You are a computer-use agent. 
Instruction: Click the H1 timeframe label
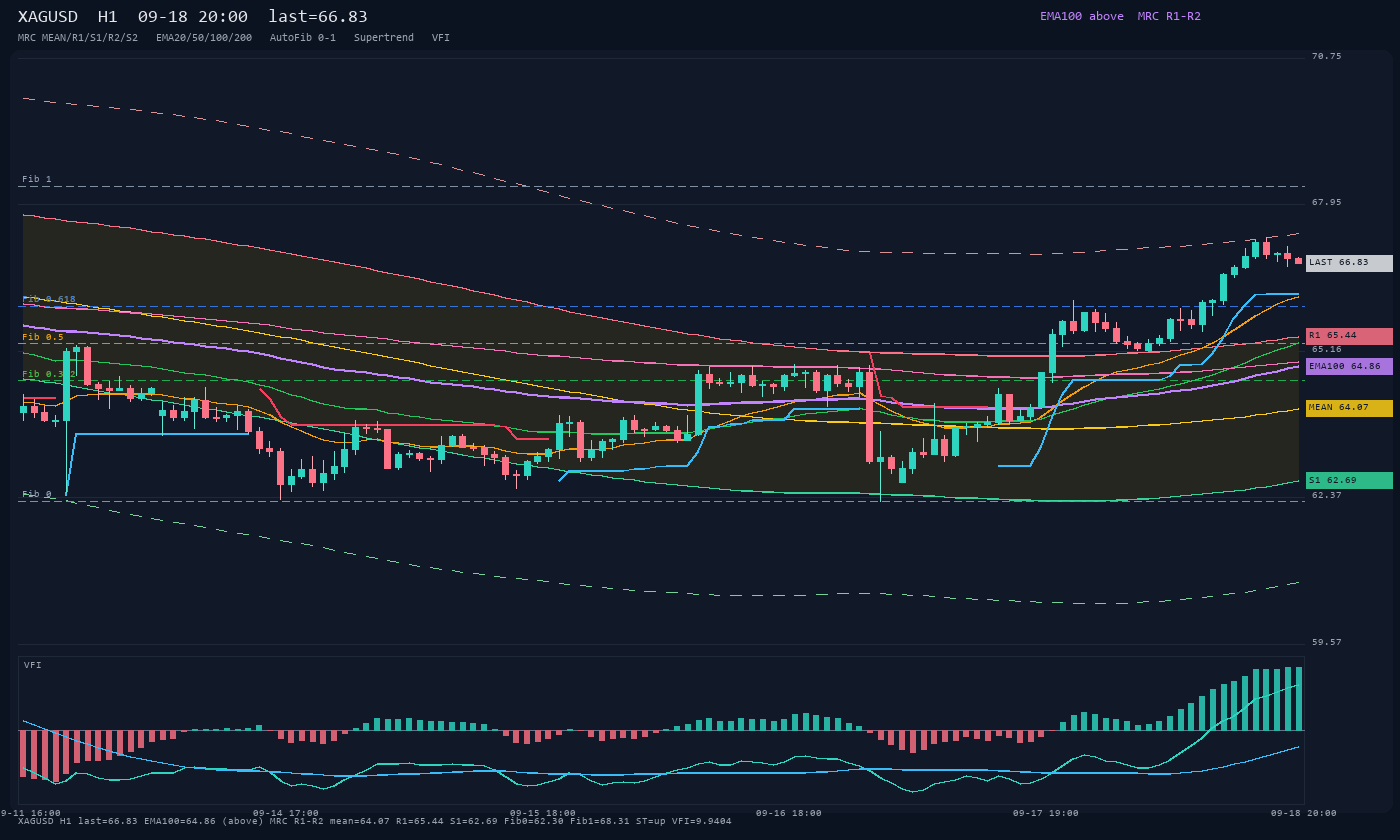108,17
